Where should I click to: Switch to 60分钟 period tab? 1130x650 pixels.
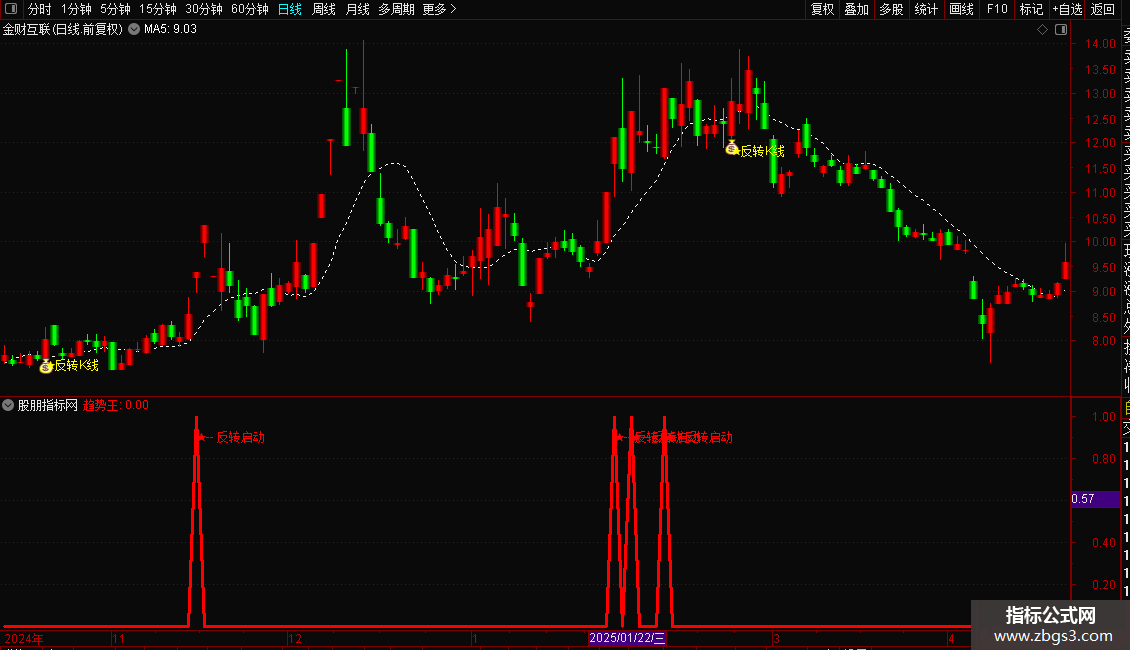tap(250, 9)
